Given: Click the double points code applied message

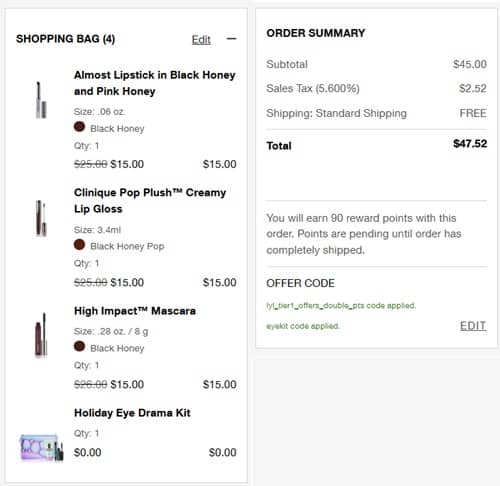Looking at the screenshot, I should [341, 306].
